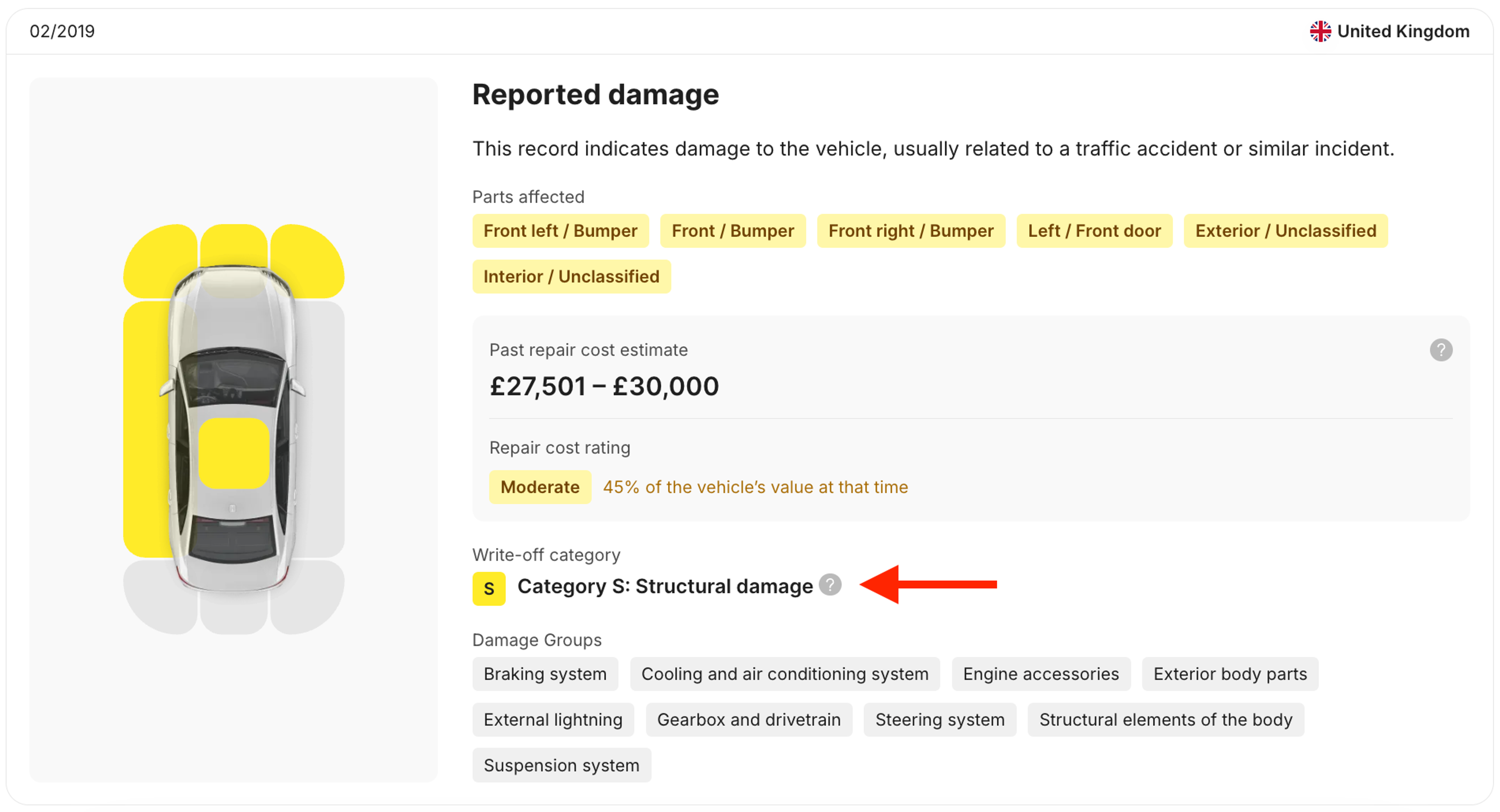1500x812 pixels.
Task: Click the United Kingdom country label
Action: tap(1403, 31)
